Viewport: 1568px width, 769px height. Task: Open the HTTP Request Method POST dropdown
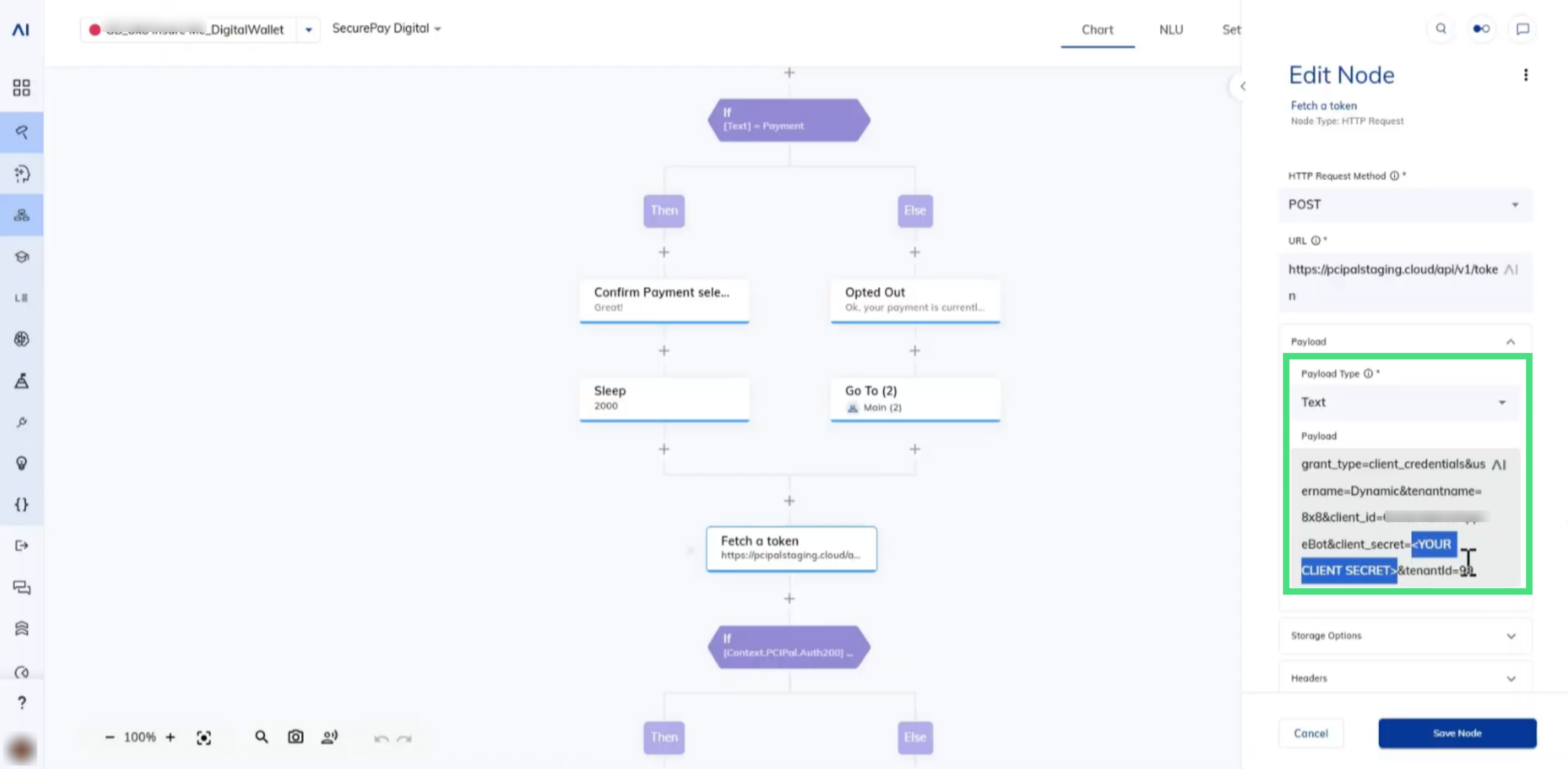(1405, 205)
